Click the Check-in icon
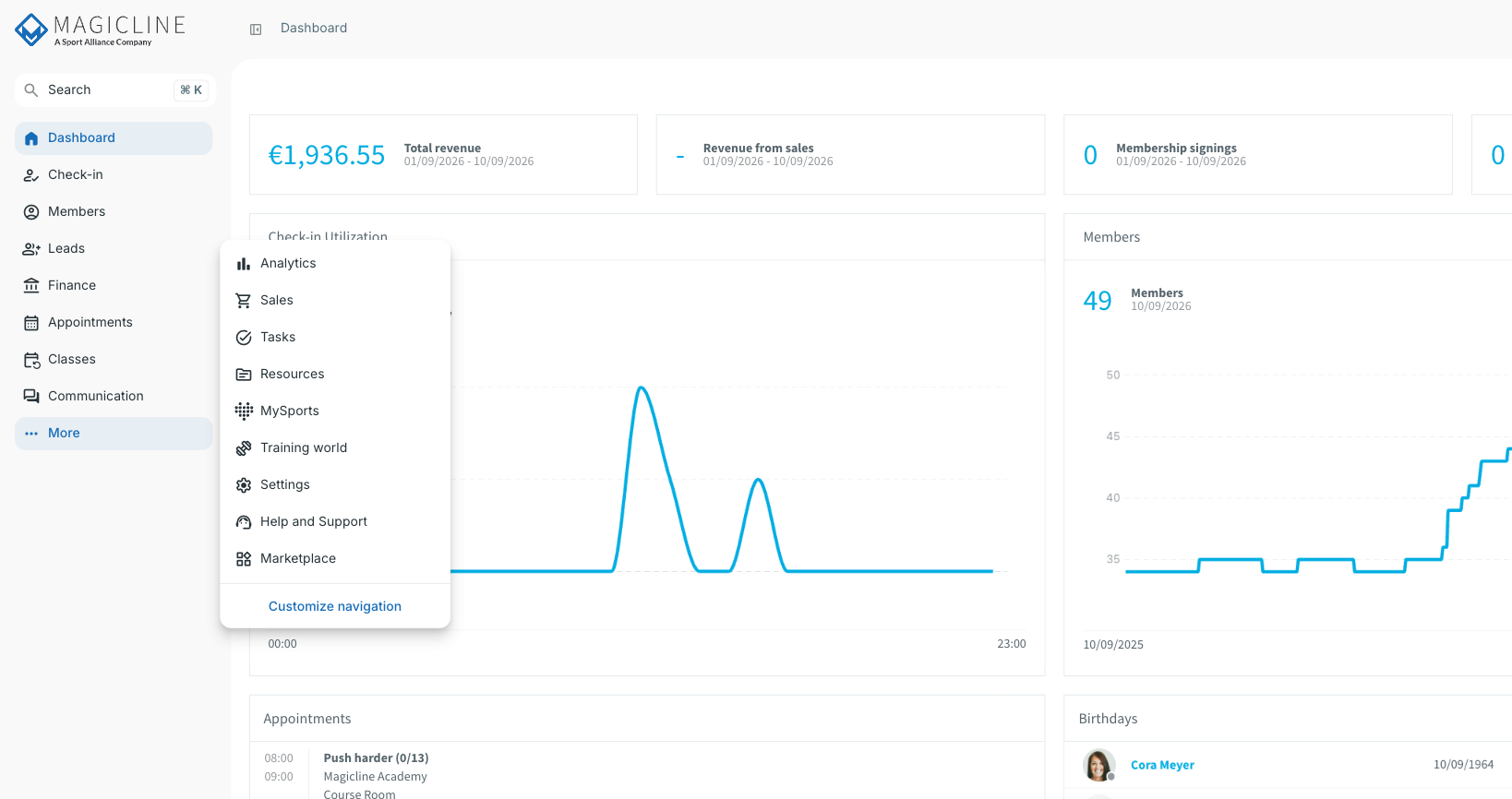Image resolution: width=1512 pixels, height=799 pixels. (x=31, y=175)
